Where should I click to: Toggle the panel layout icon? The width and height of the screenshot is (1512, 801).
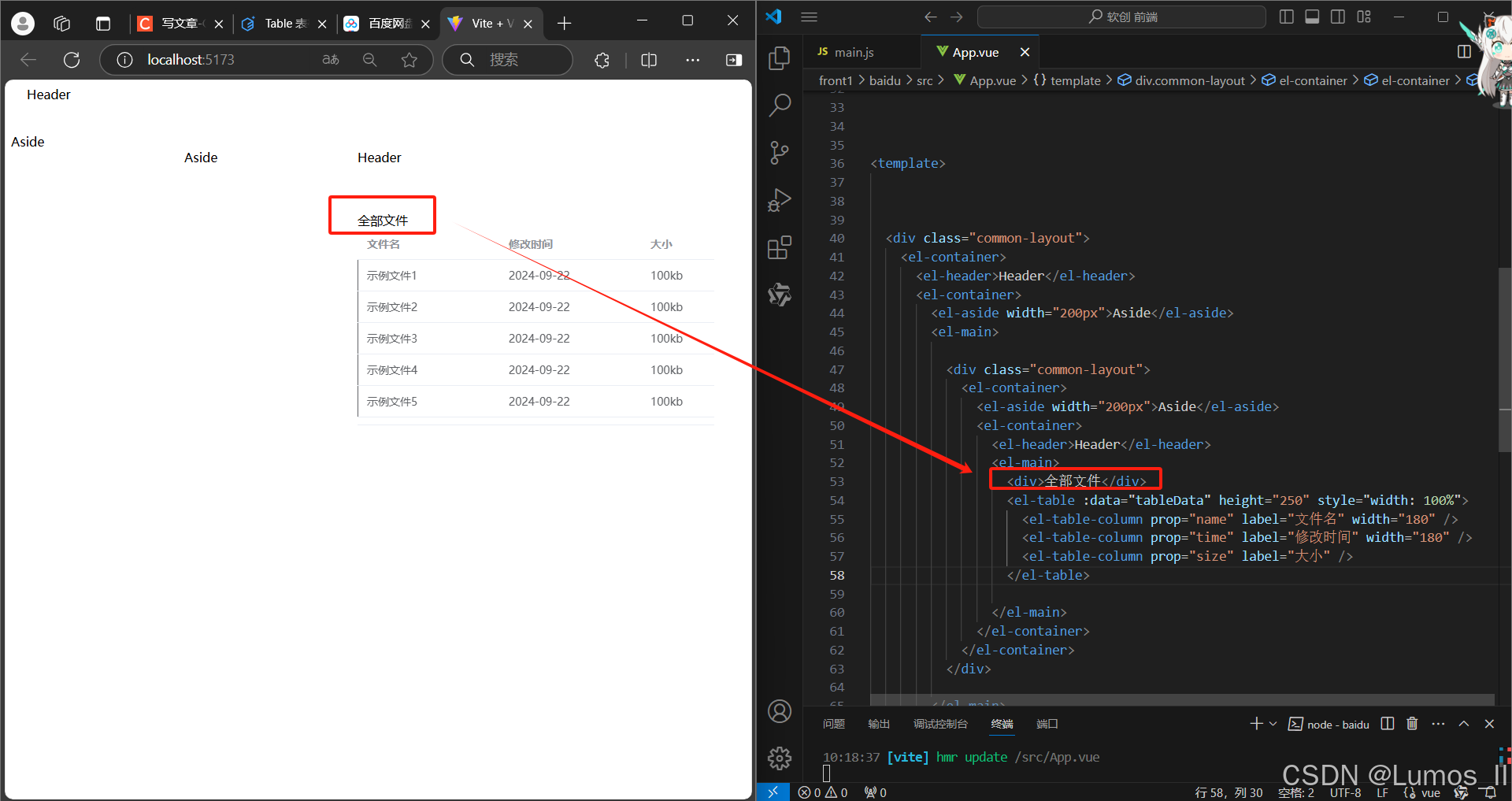coord(1312,17)
